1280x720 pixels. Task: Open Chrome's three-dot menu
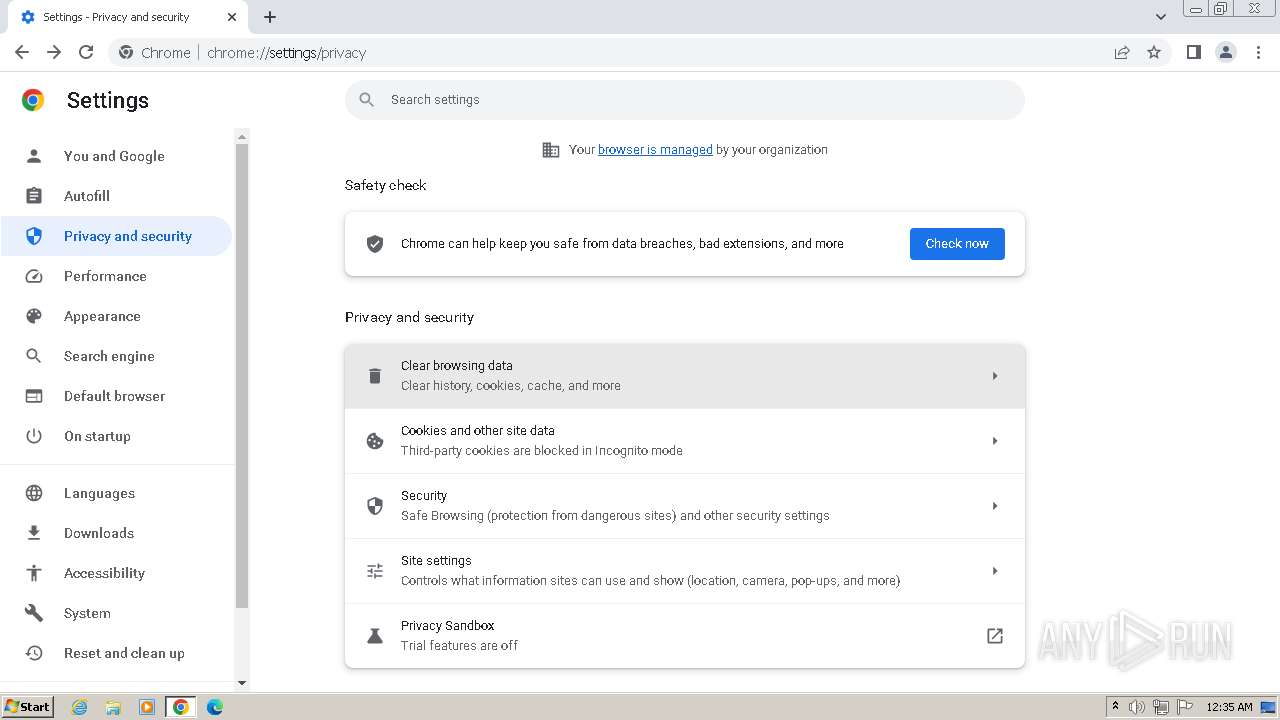(1259, 52)
